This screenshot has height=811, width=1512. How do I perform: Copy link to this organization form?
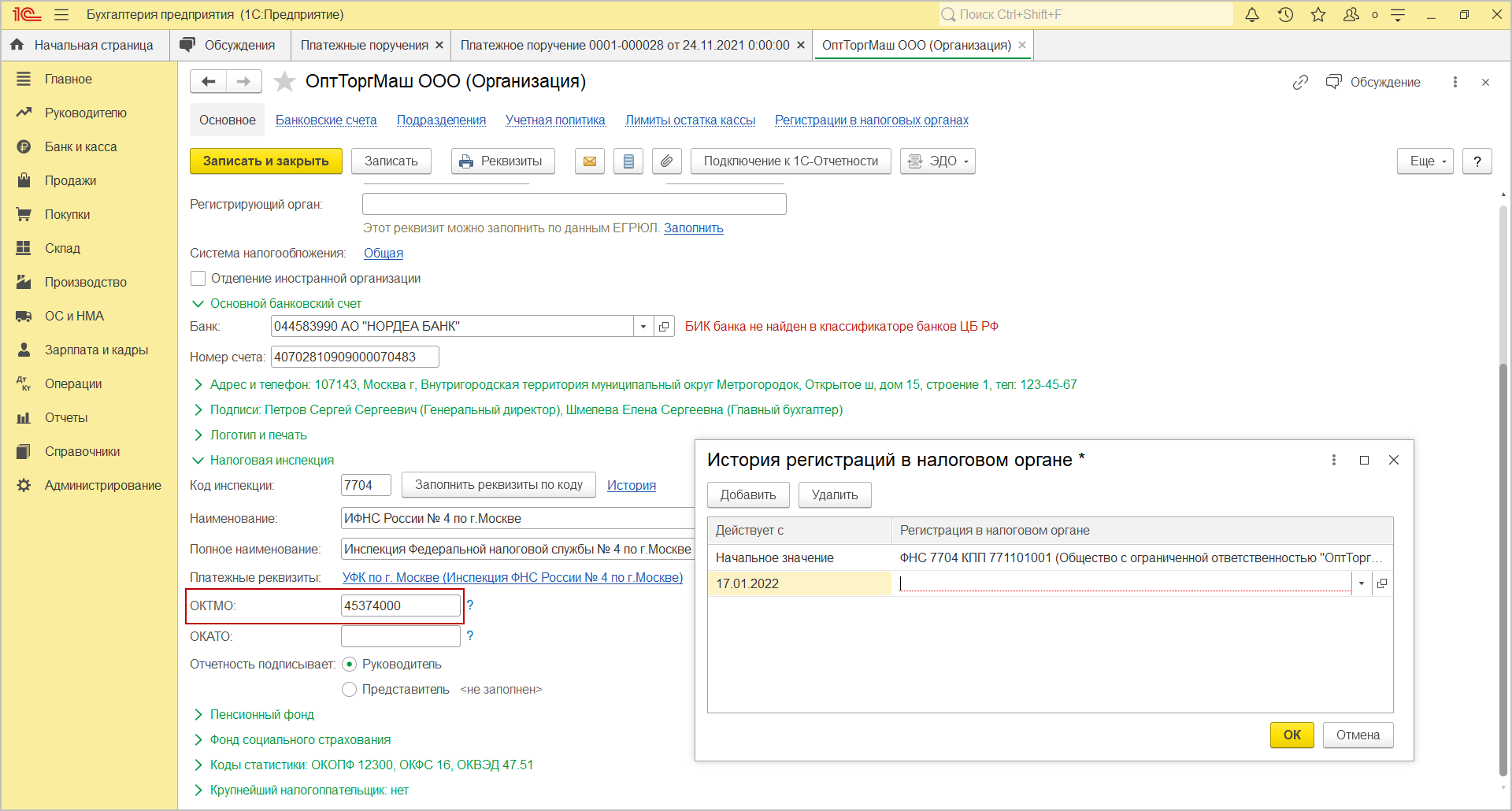(1300, 82)
